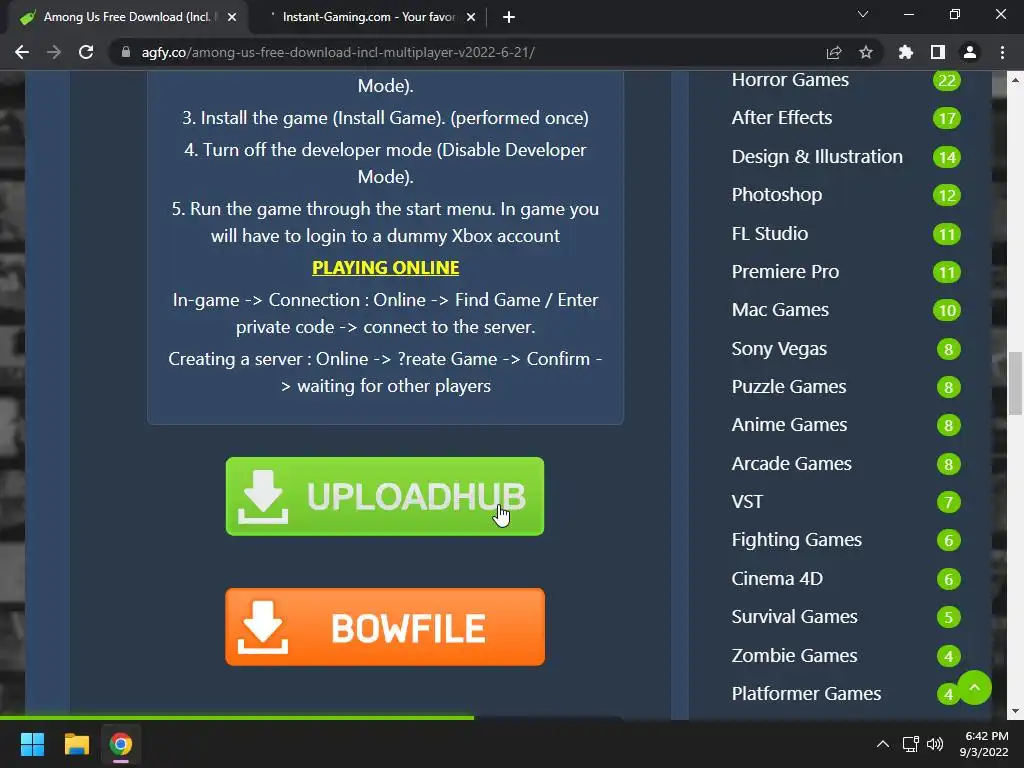This screenshot has height=768, width=1024.
Task: Close the Instant-Gaming.com tab
Action: (471, 17)
